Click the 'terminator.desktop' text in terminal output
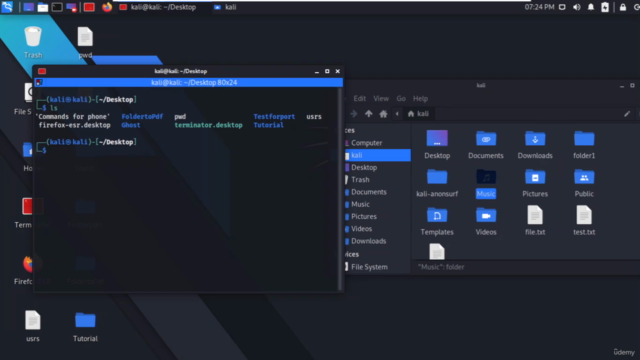Viewport: 640px width, 360px height. click(x=209, y=125)
